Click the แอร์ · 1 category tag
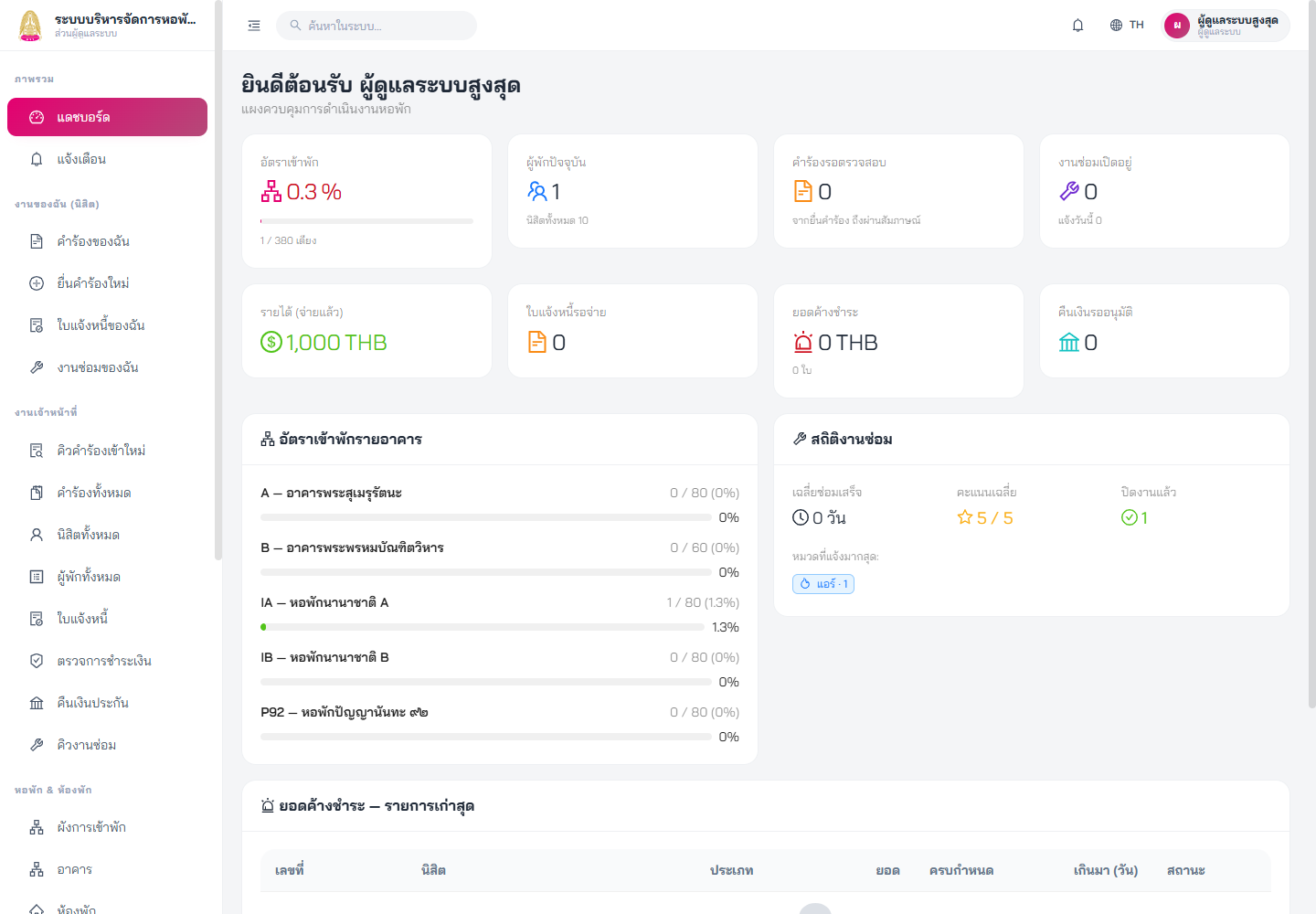 [x=823, y=584]
